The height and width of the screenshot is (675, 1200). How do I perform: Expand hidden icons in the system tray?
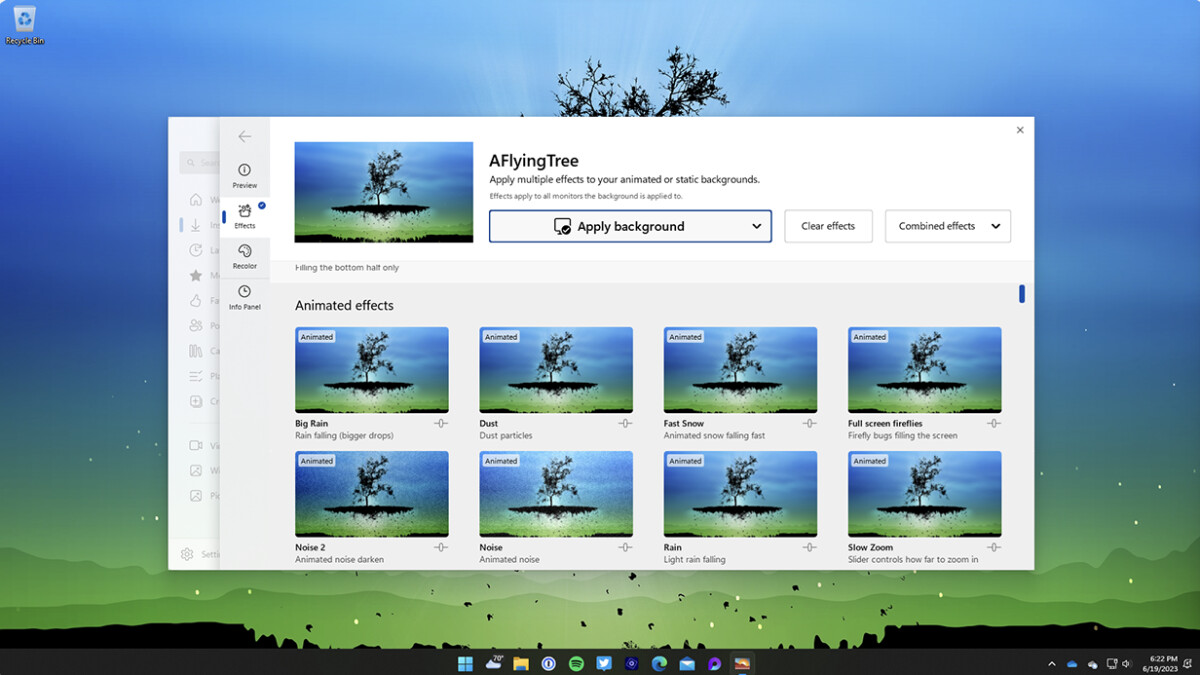(x=1051, y=663)
